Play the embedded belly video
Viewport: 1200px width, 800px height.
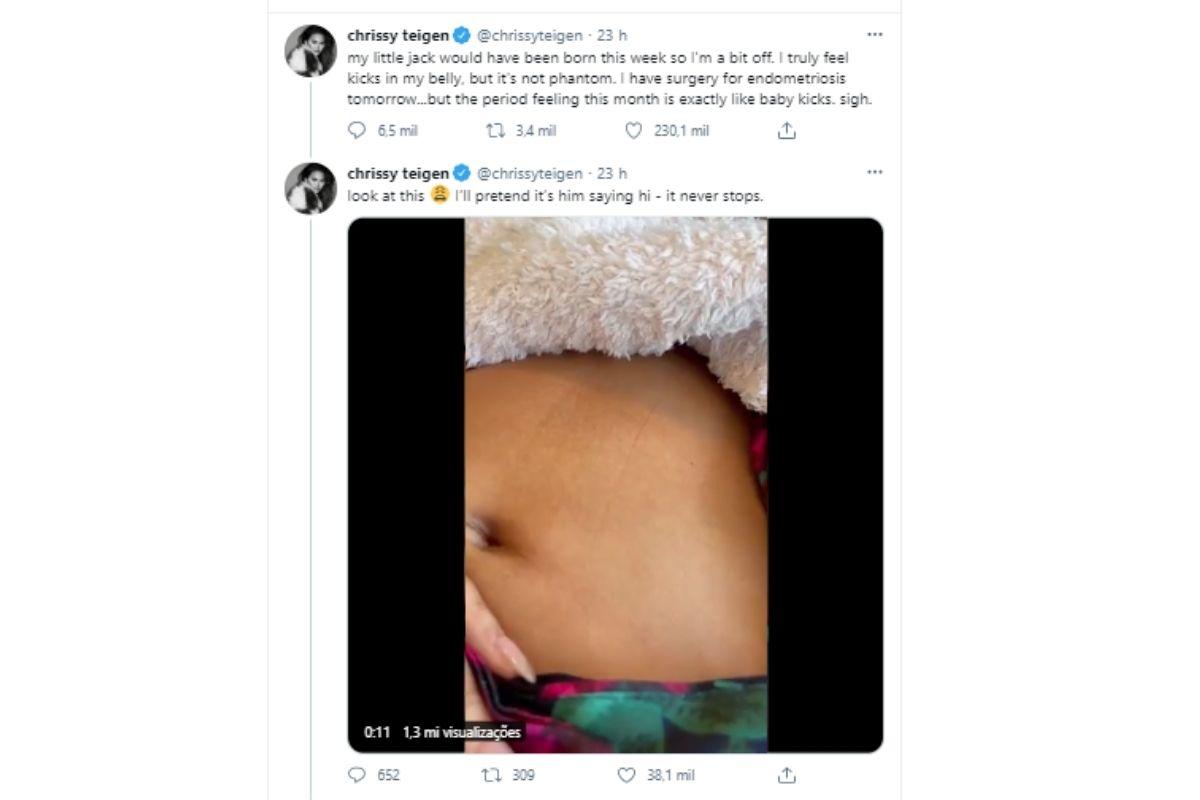[615, 485]
